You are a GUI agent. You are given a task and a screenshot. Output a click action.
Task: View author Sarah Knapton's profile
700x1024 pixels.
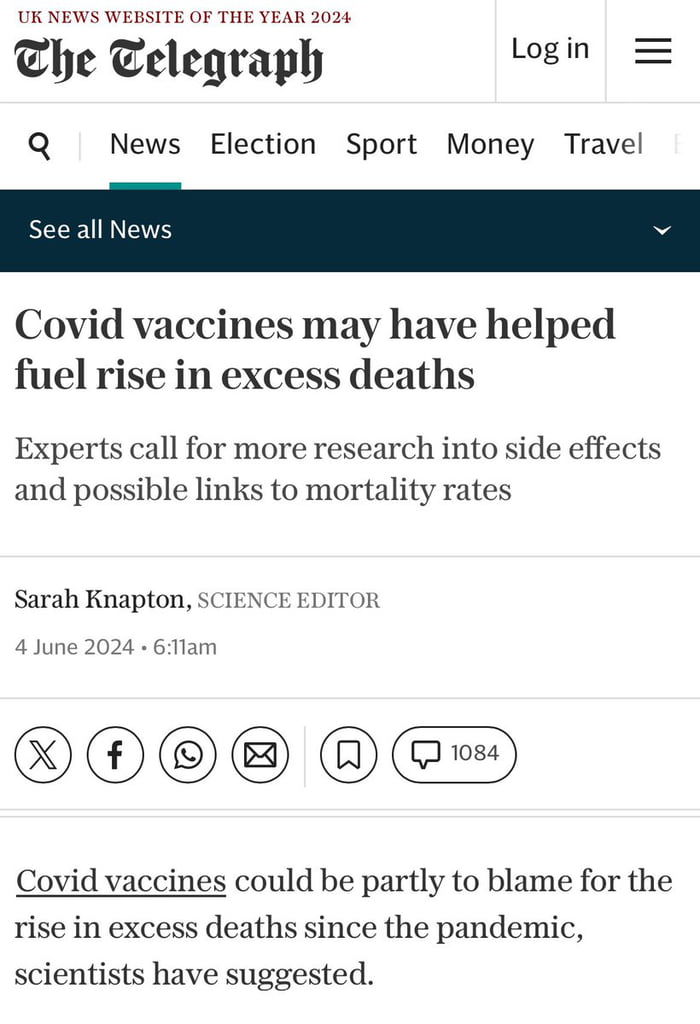click(x=101, y=600)
